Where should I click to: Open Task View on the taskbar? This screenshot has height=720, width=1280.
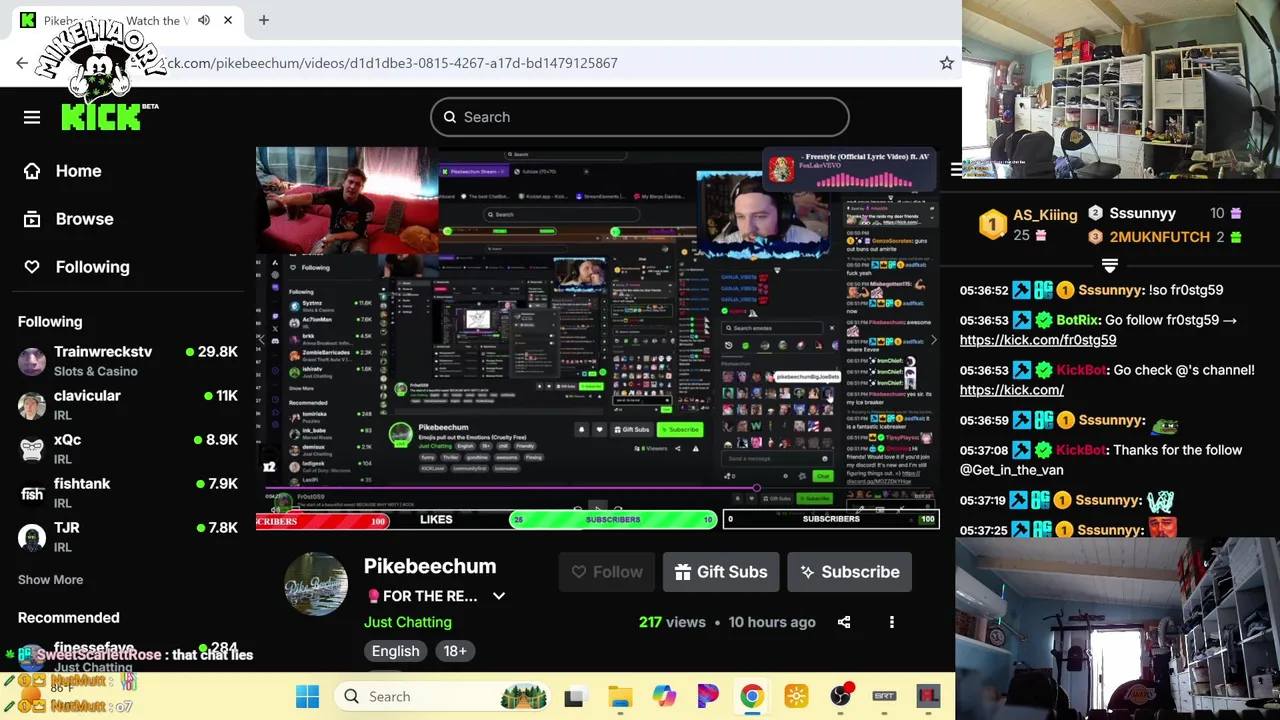(x=574, y=697)
